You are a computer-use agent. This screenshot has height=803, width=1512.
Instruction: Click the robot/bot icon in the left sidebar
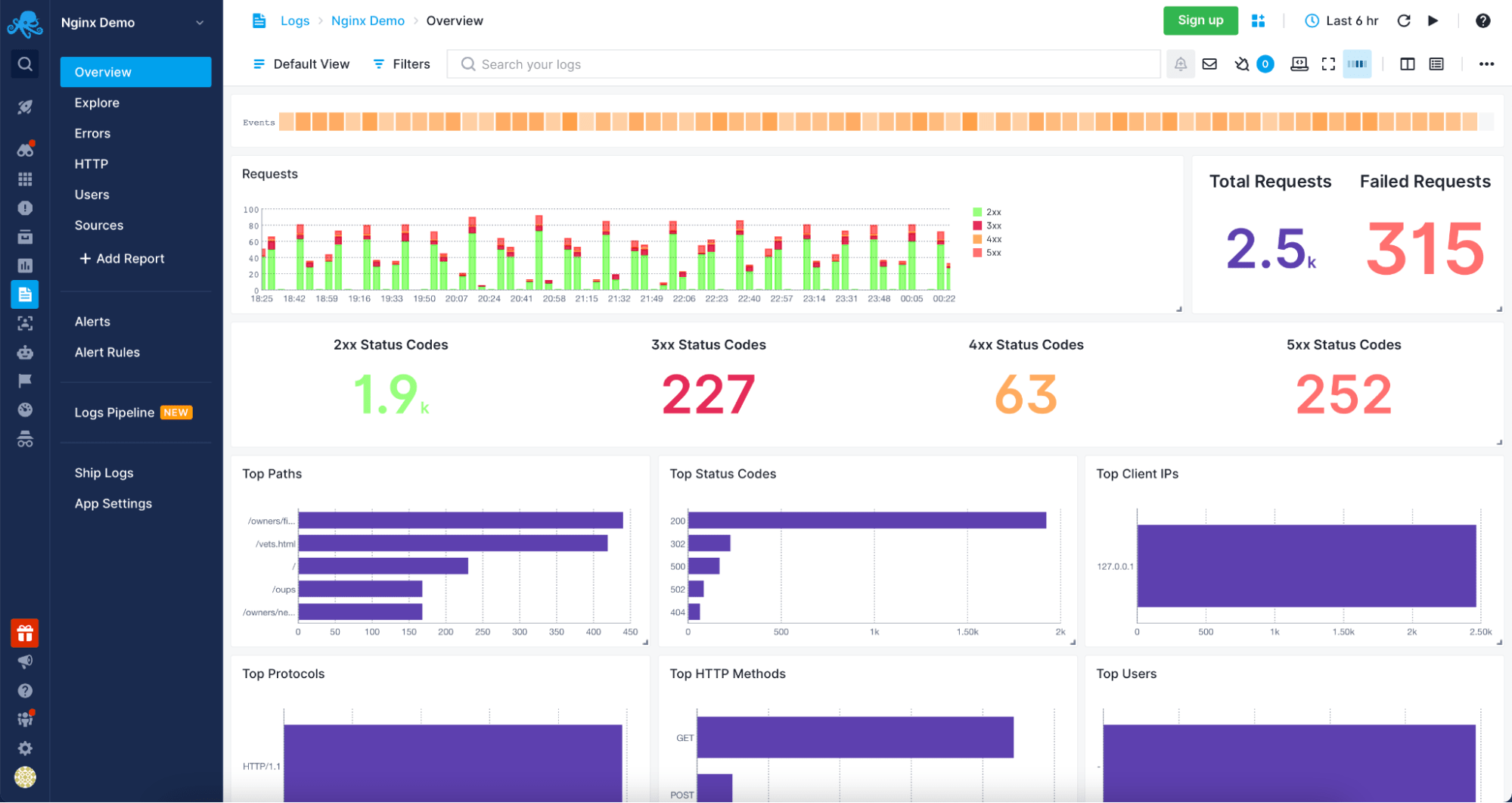25,353
